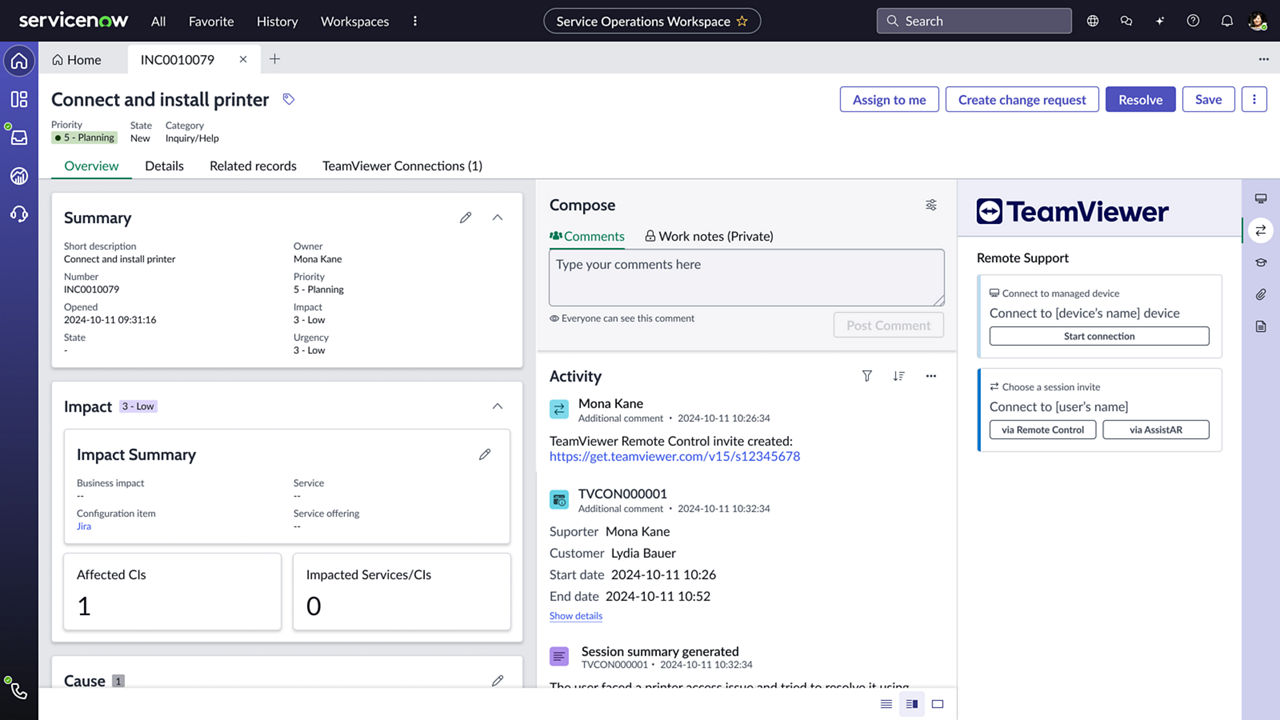Viewport: 1280px width, 720px height.
Task: Open the document icon in right rail
Action: coord(1261,326)
